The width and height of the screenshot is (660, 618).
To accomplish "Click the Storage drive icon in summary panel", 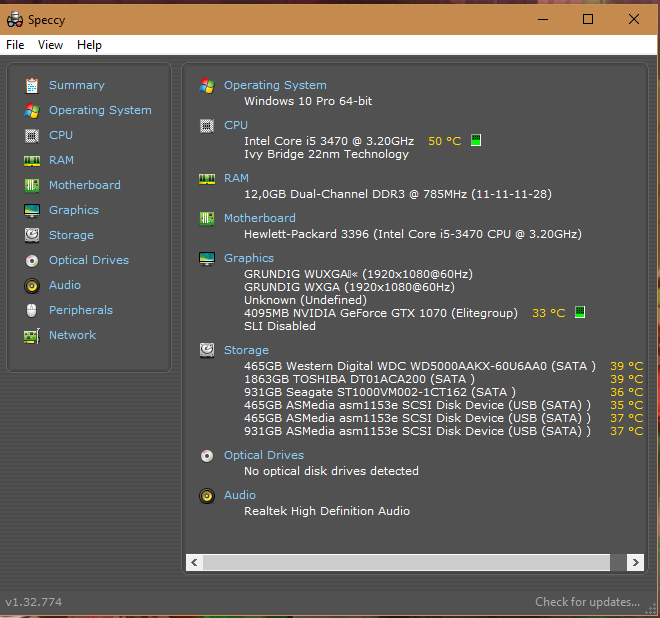I will [207, 350].
